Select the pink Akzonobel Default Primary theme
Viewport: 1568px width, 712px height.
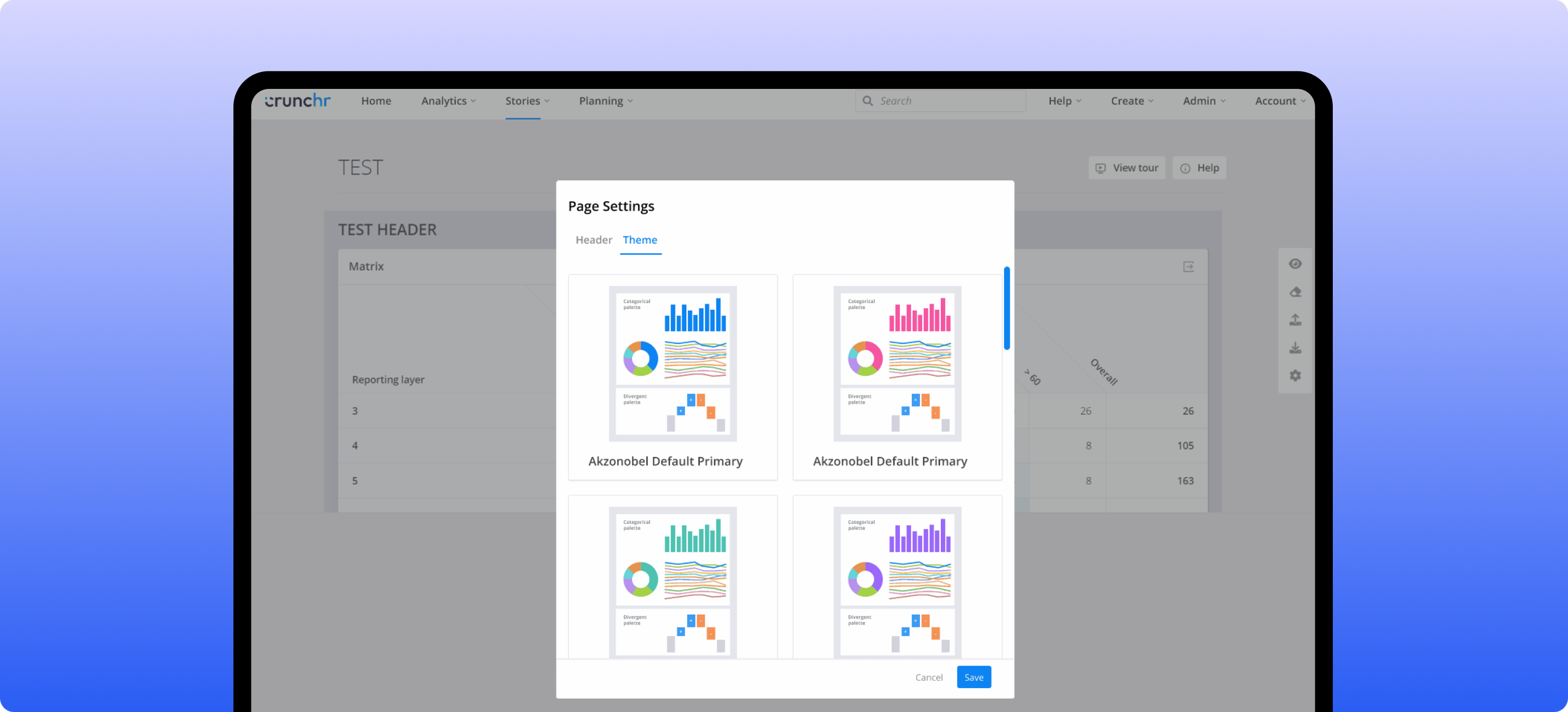coord(897,377)
